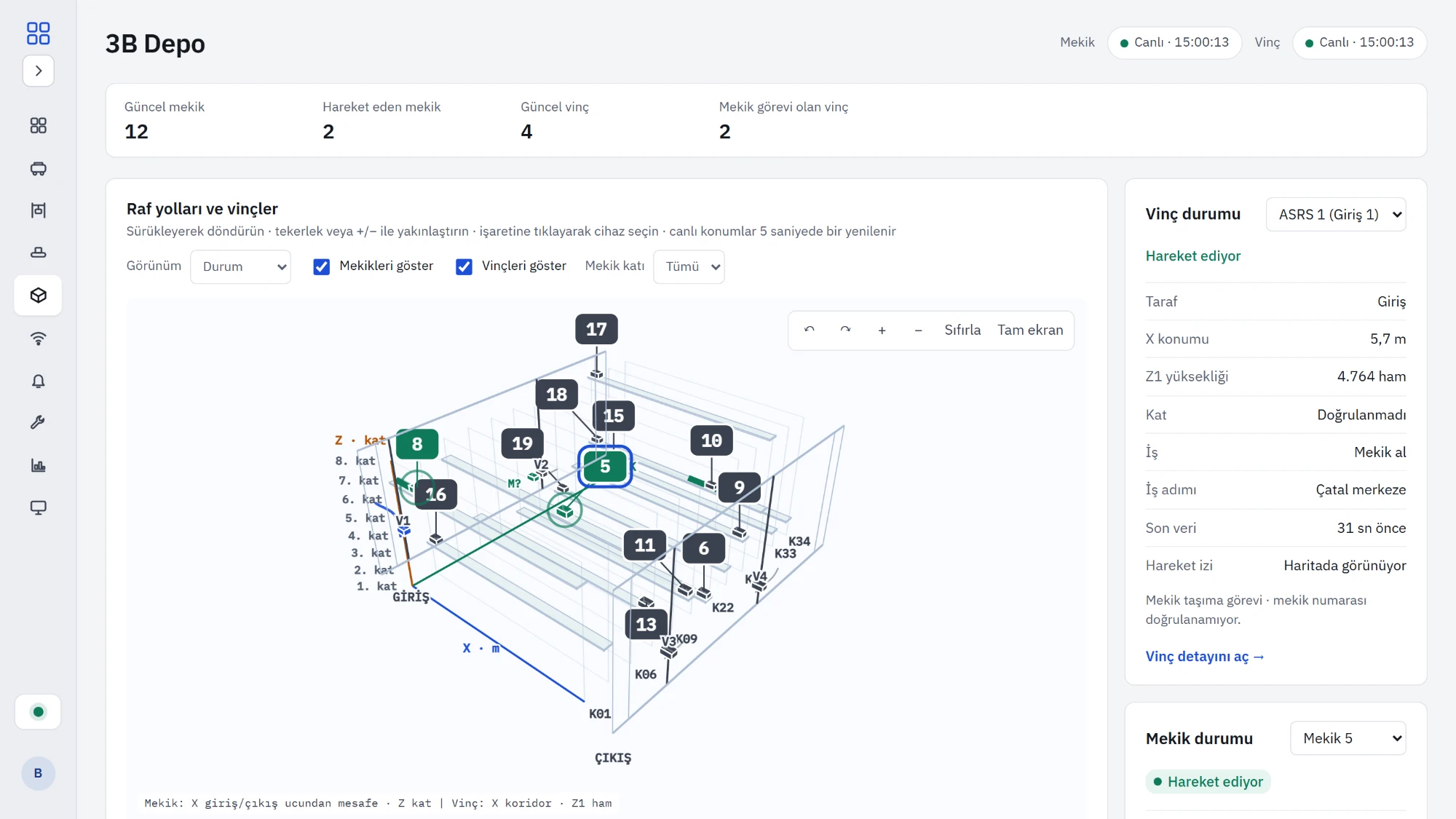Viewport: 1456px width, 819px height.
Task: Select shuttle marker 17 in 3D view
Action: [596, 329]
